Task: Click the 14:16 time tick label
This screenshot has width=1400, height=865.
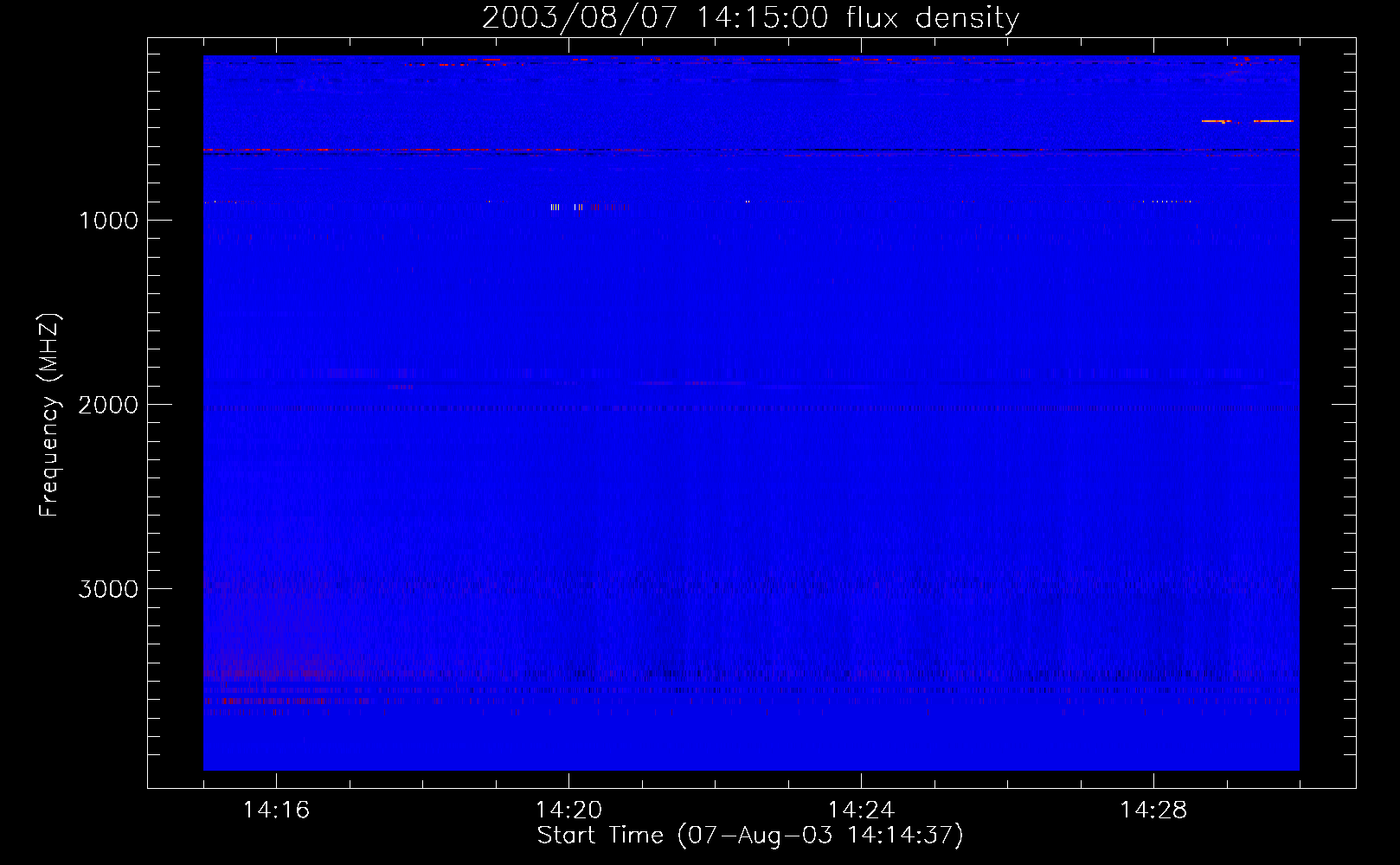Action: [276, 810]
